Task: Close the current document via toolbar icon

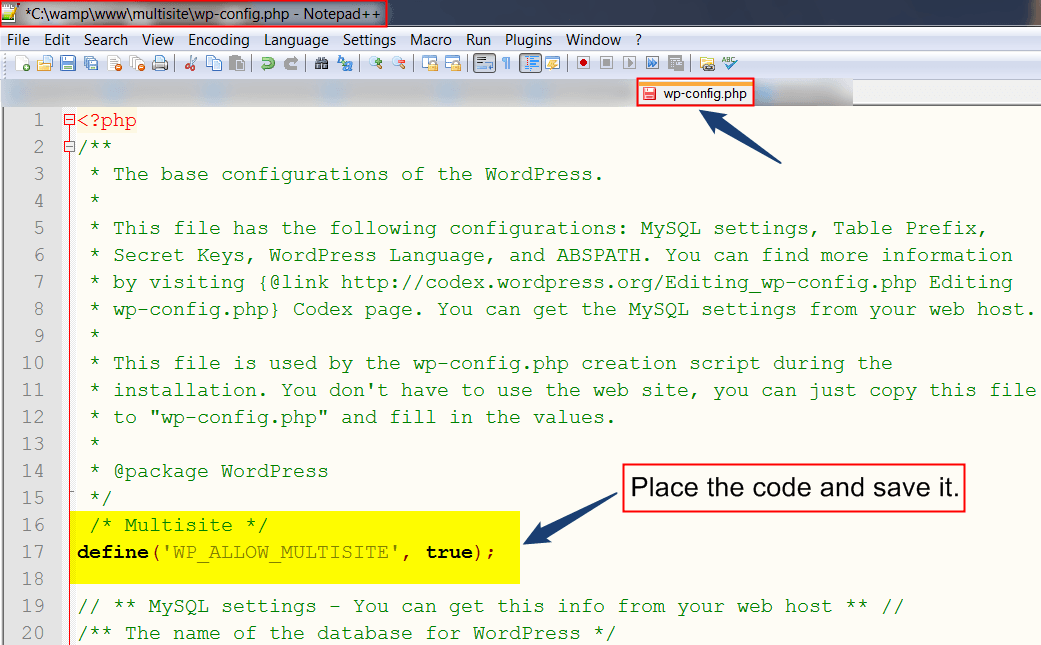Action: coord(115,64)
